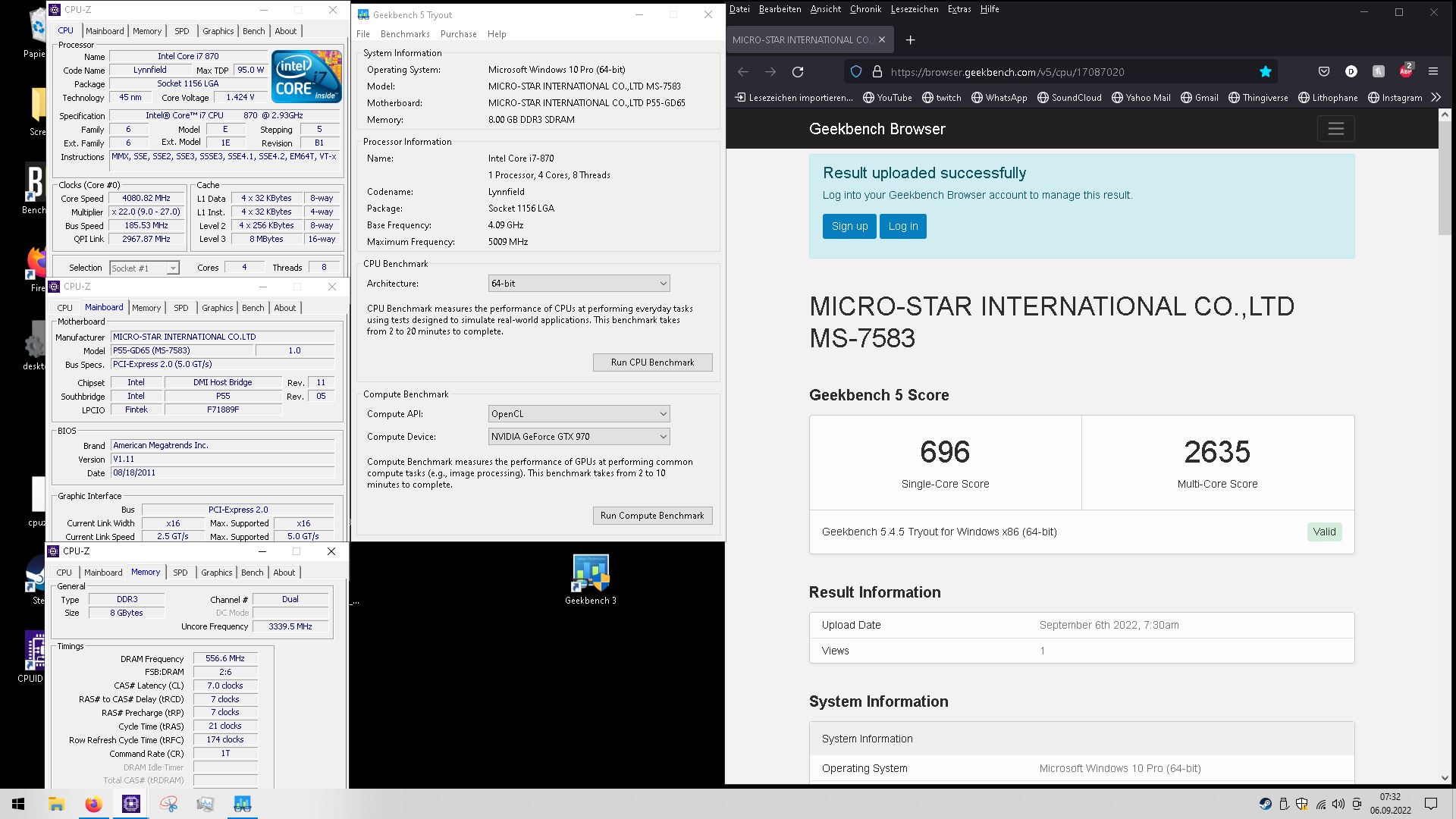Open Steam tray icon
The width and height of the screenshot is (1456, 819).
point(1265,804)
